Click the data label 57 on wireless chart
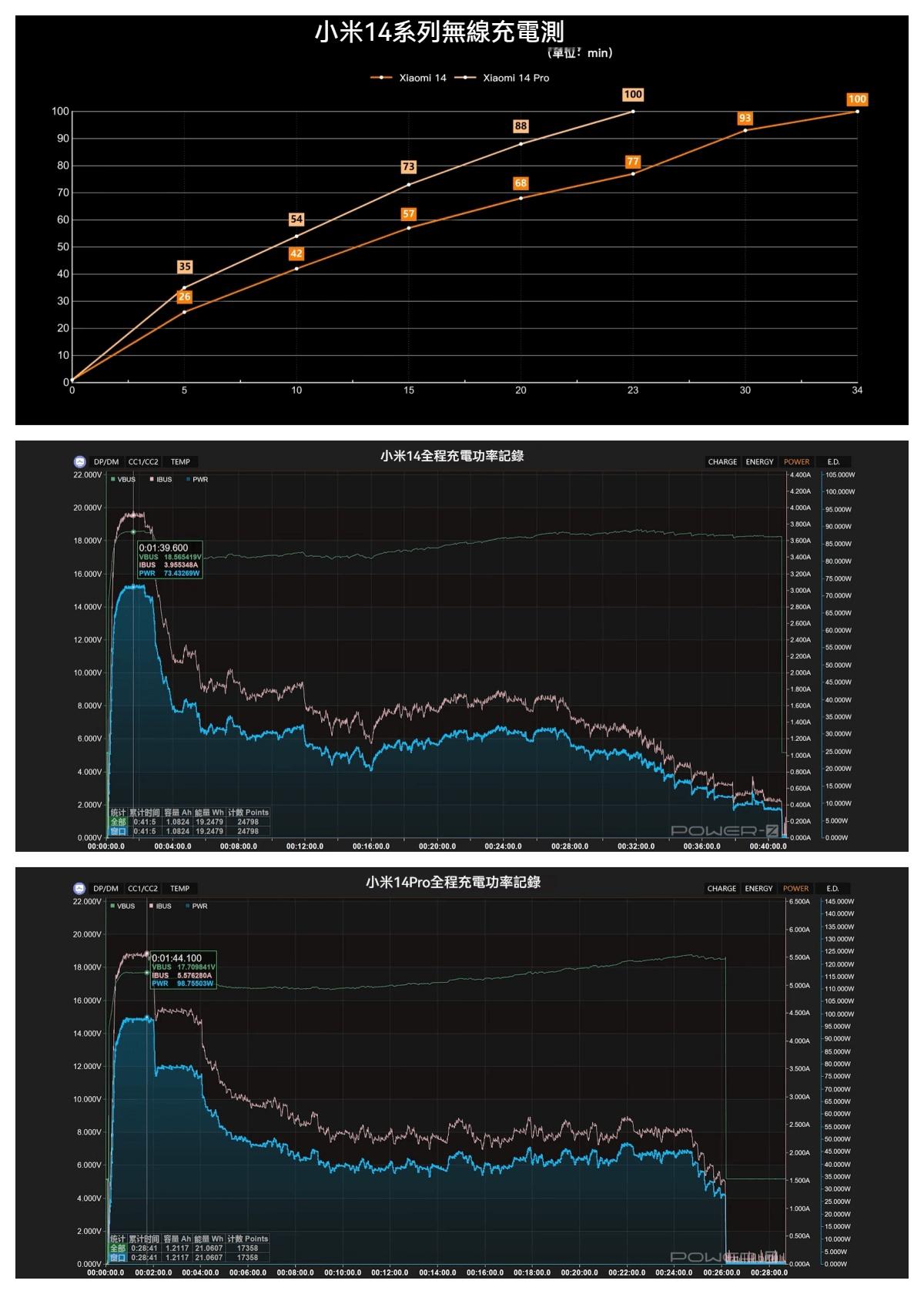924x1294 pixels. (x=409, y=214)
